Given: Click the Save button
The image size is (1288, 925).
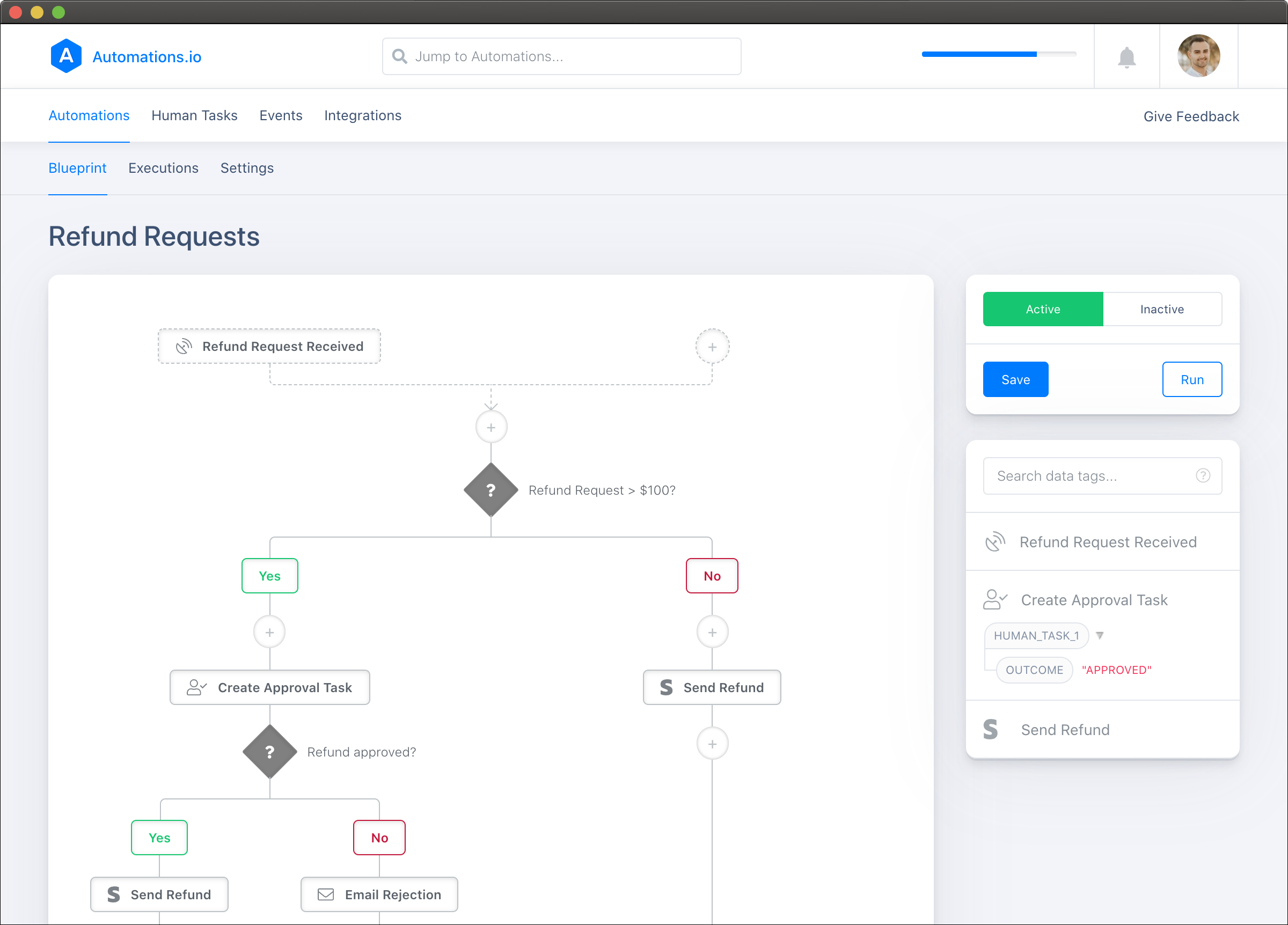Looking at the screenshot, I should pos(1015,379).
